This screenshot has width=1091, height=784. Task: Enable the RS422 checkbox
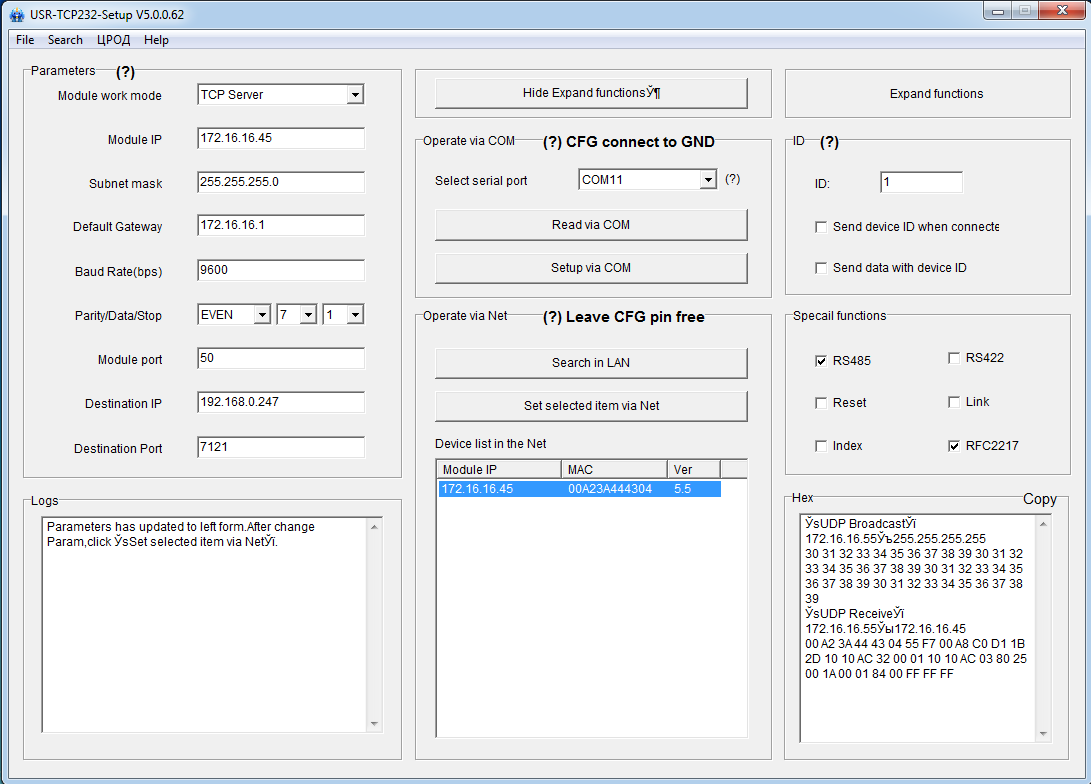click(x=954, y=358)
